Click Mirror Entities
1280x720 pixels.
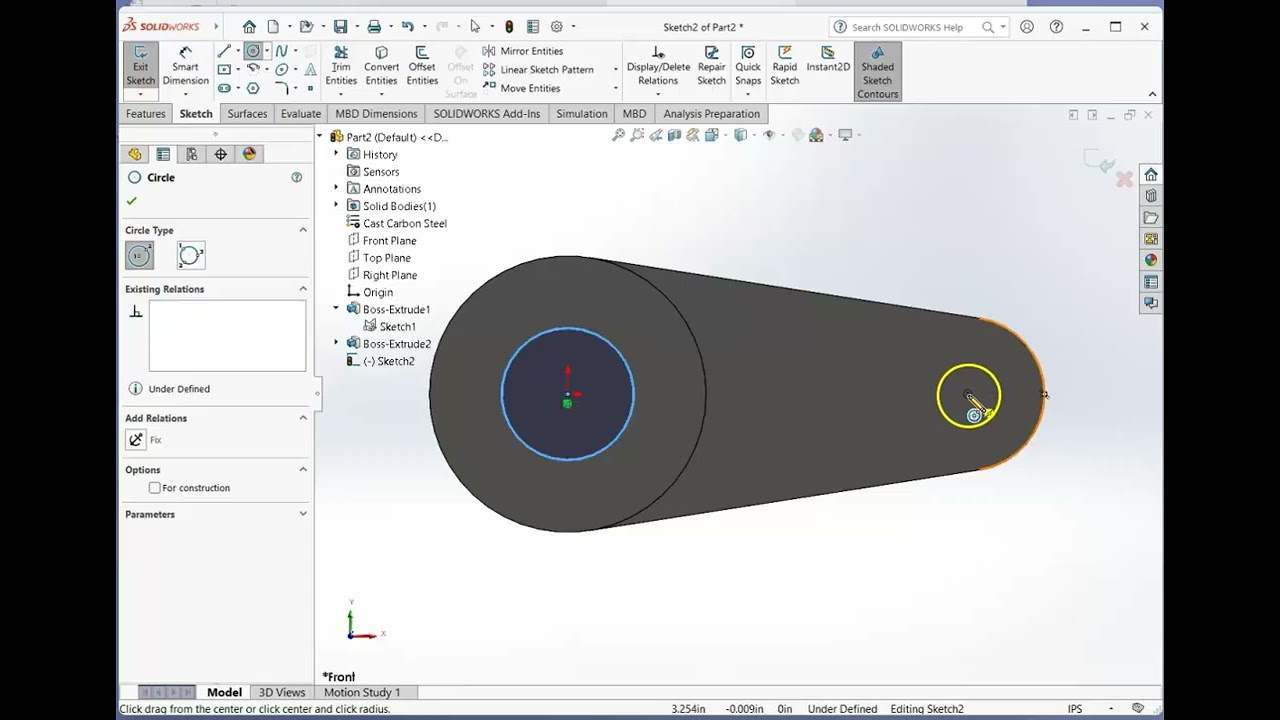point(523,51)
